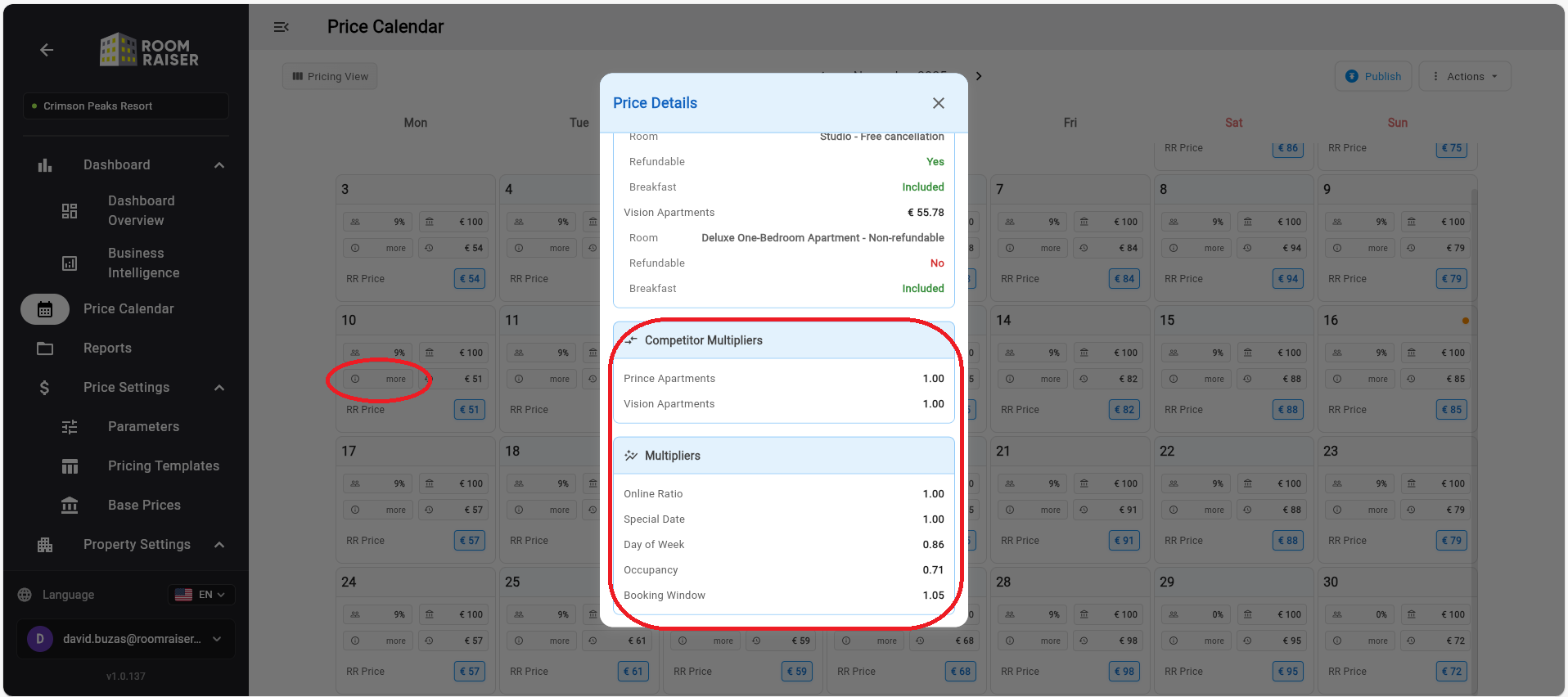Click the Price Calendar calendar icon
The width and height of the screenshot is (1568, 697).
[x=45, y=309]
